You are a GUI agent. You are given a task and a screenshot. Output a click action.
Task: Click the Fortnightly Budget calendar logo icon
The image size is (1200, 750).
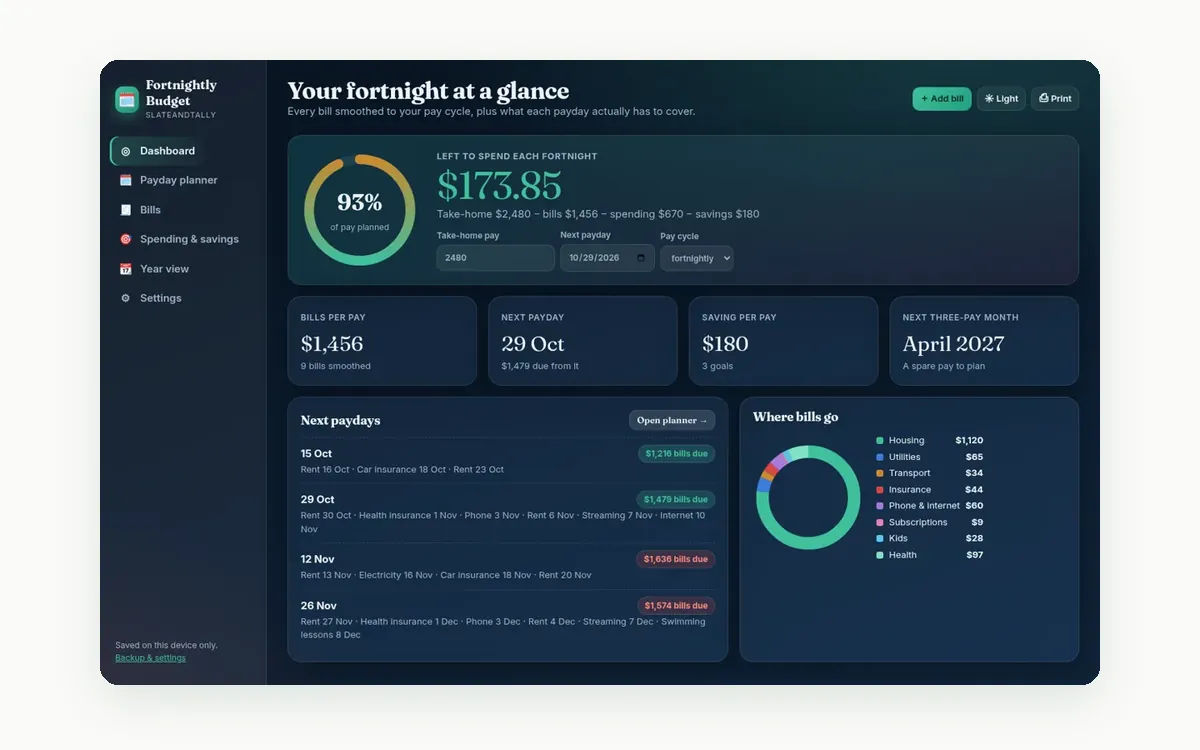click(x=127, y=99)
